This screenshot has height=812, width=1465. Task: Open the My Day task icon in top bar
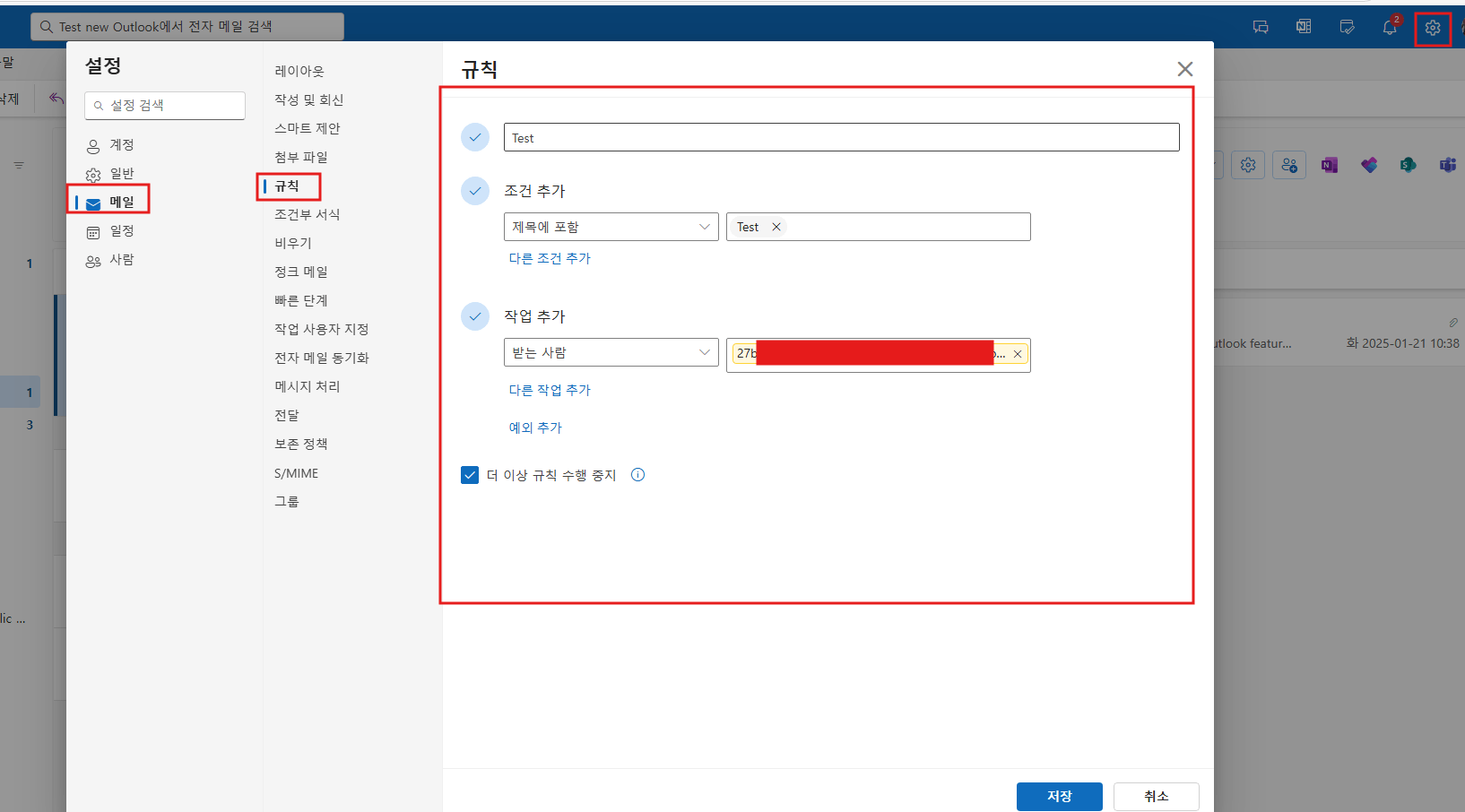(x=1347, y=27)
